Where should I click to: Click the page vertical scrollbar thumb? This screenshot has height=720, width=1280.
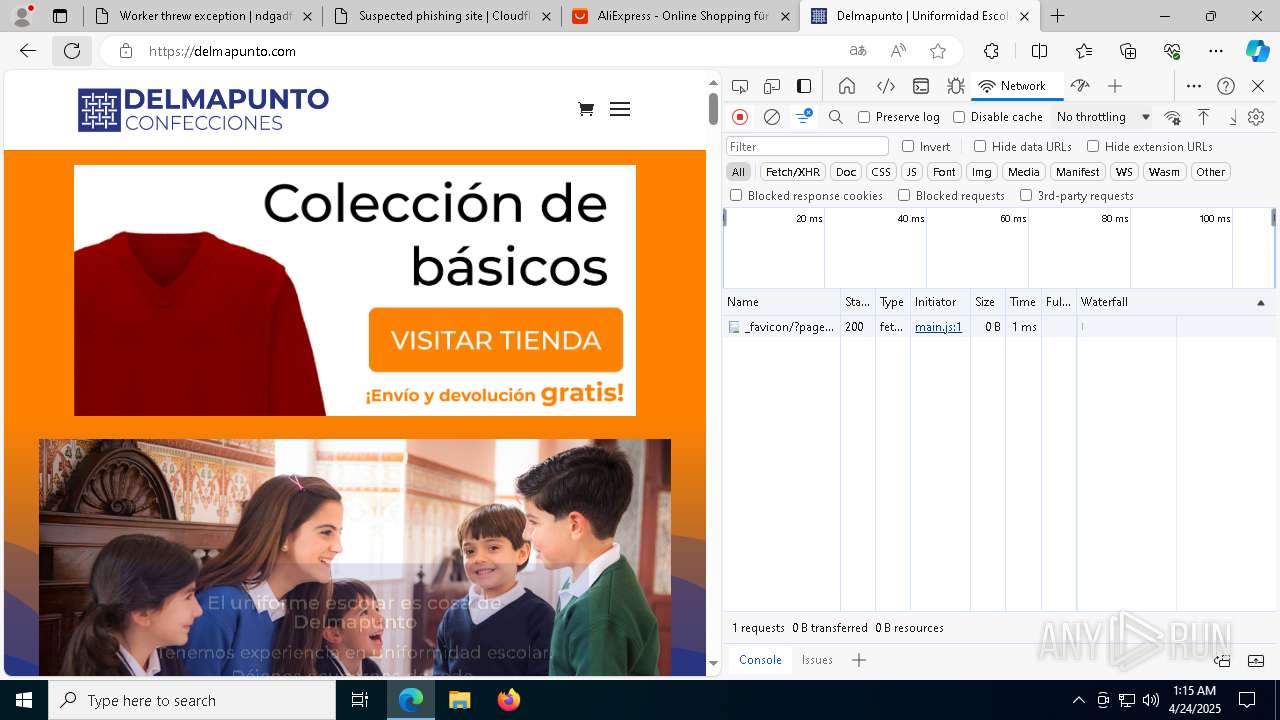coord(713,108)
